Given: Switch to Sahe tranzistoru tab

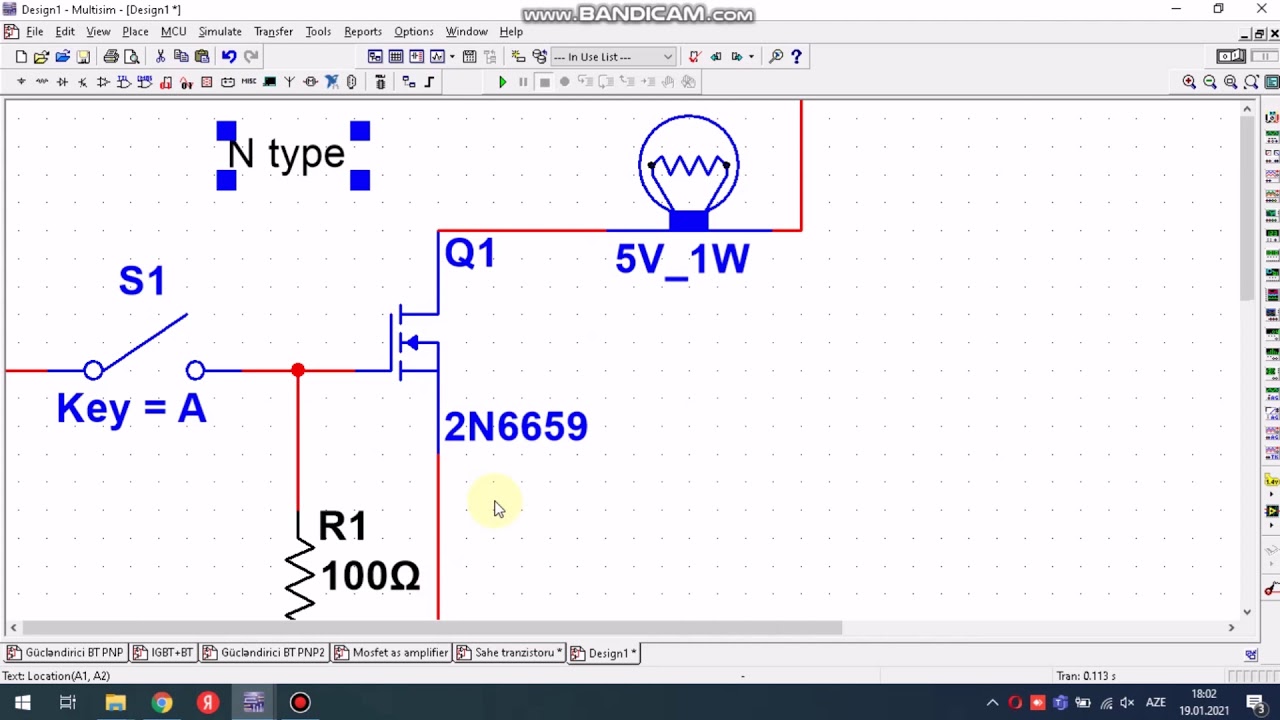Looking at the screenshot, I should click(x=509, y=653).
